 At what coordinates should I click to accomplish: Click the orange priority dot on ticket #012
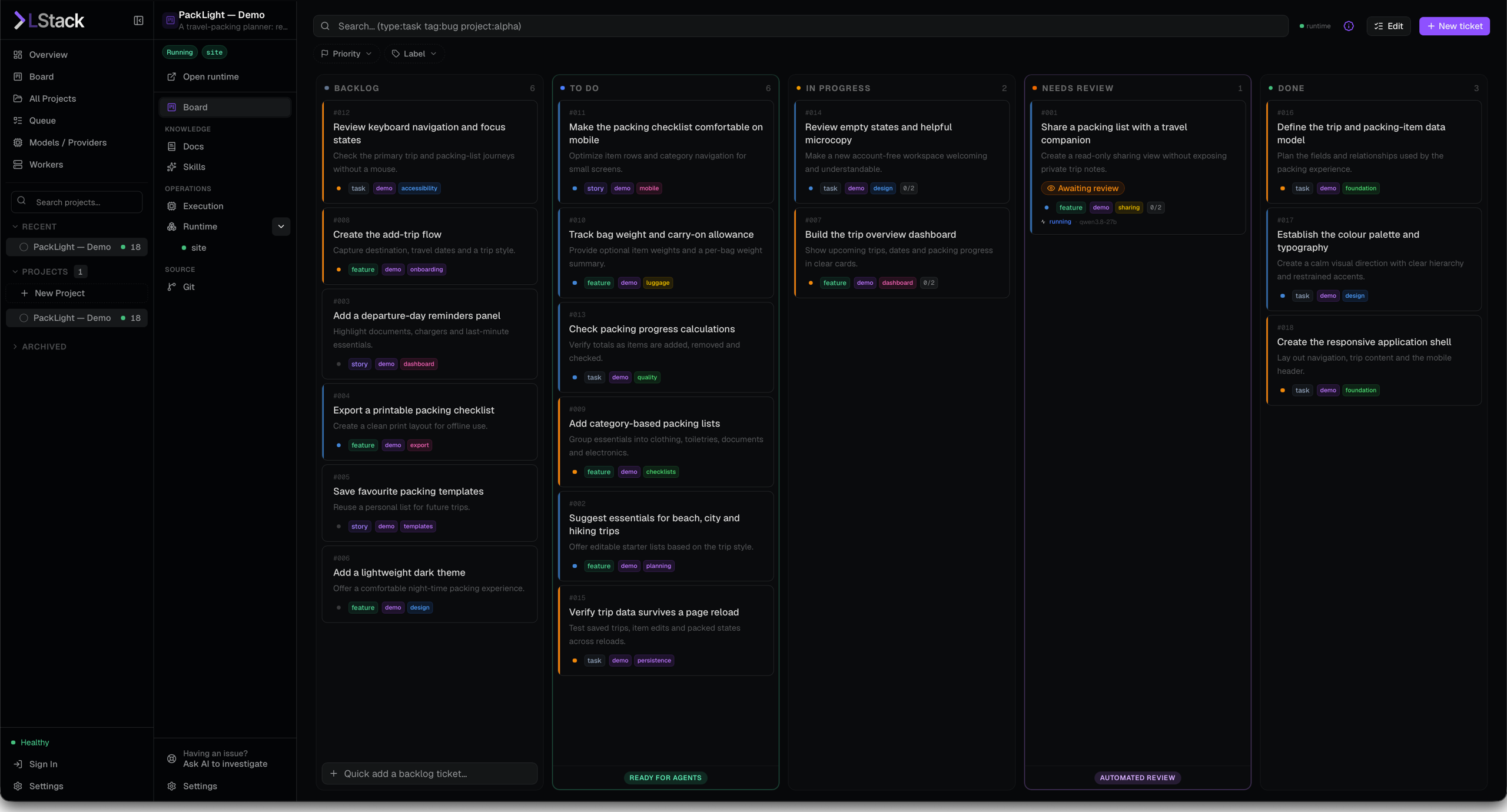(338, 188)
